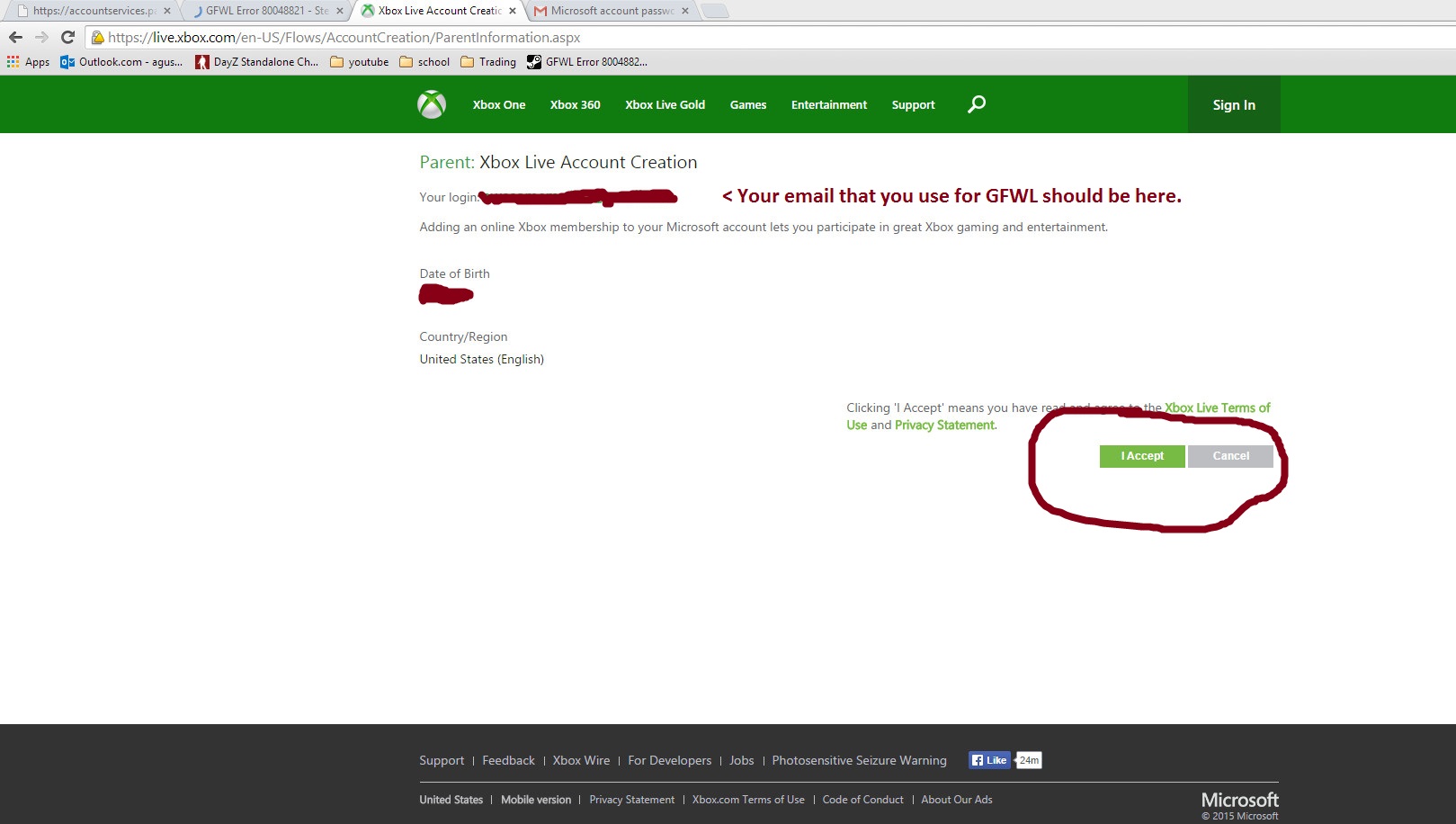Open the Xbox Live Terms of Use link
Viewport: 1456px width, 824px height.
(x=1218, y=408)
